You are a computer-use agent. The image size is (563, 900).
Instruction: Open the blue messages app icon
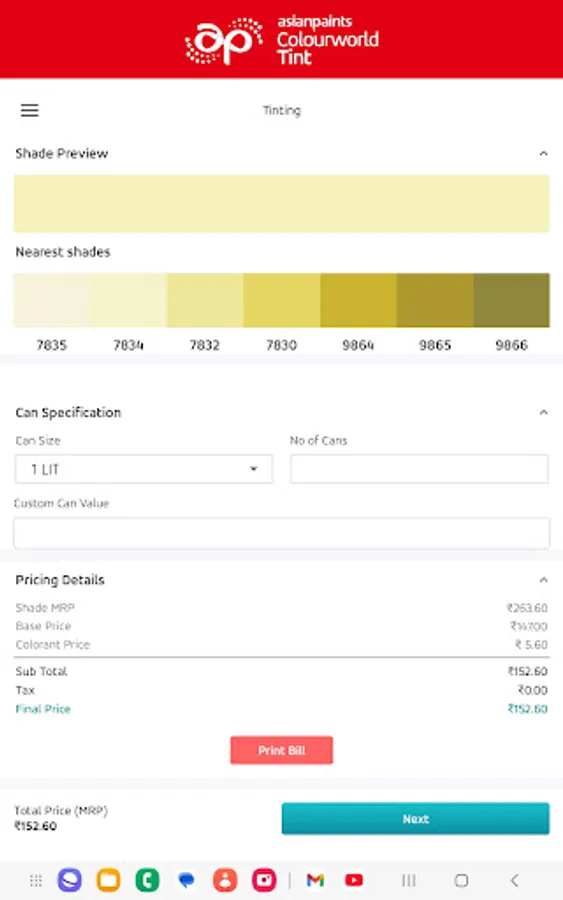pos(186,880)
